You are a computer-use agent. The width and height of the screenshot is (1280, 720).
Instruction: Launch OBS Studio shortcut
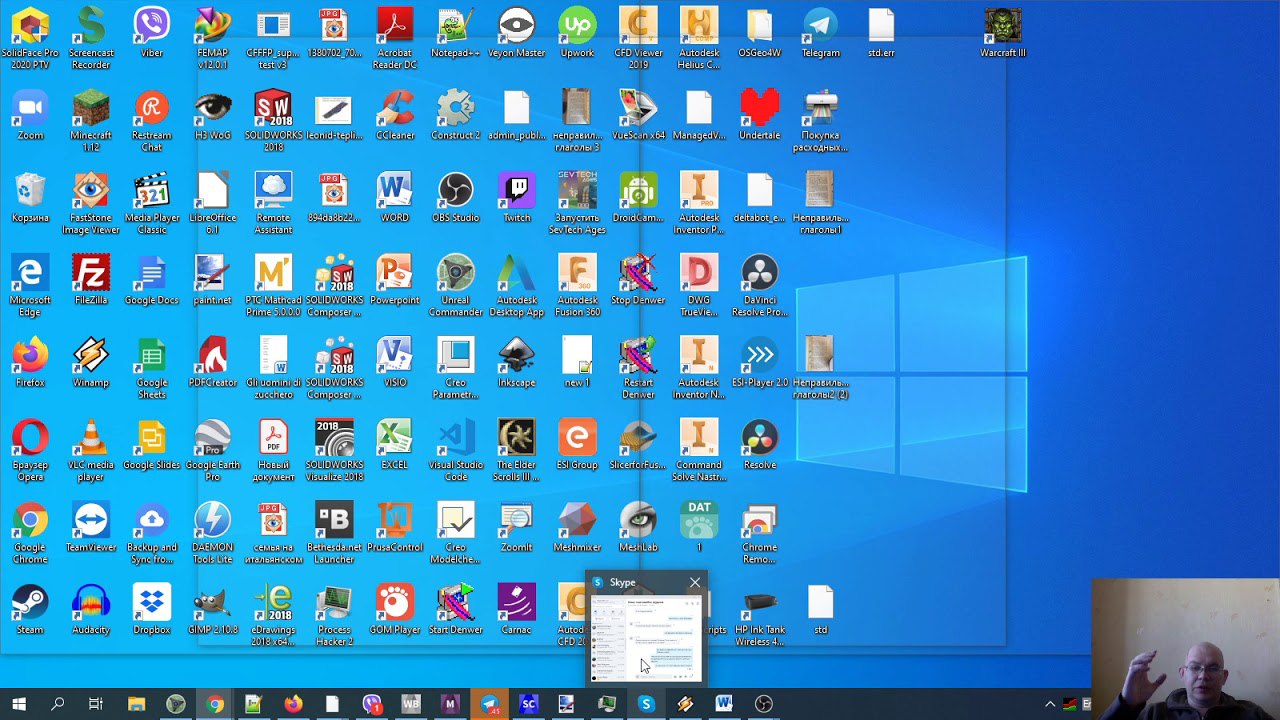point(455,198)
